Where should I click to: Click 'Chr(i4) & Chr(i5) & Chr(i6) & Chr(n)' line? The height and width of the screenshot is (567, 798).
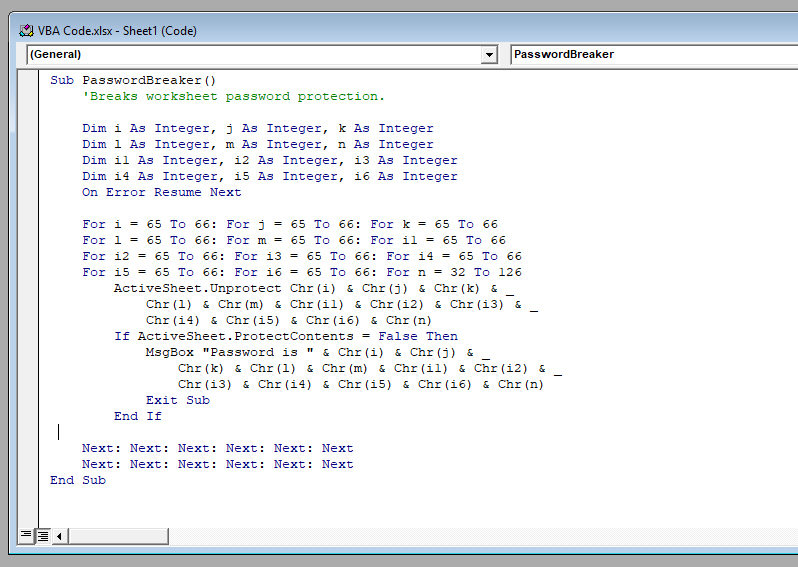pos(289,321)
